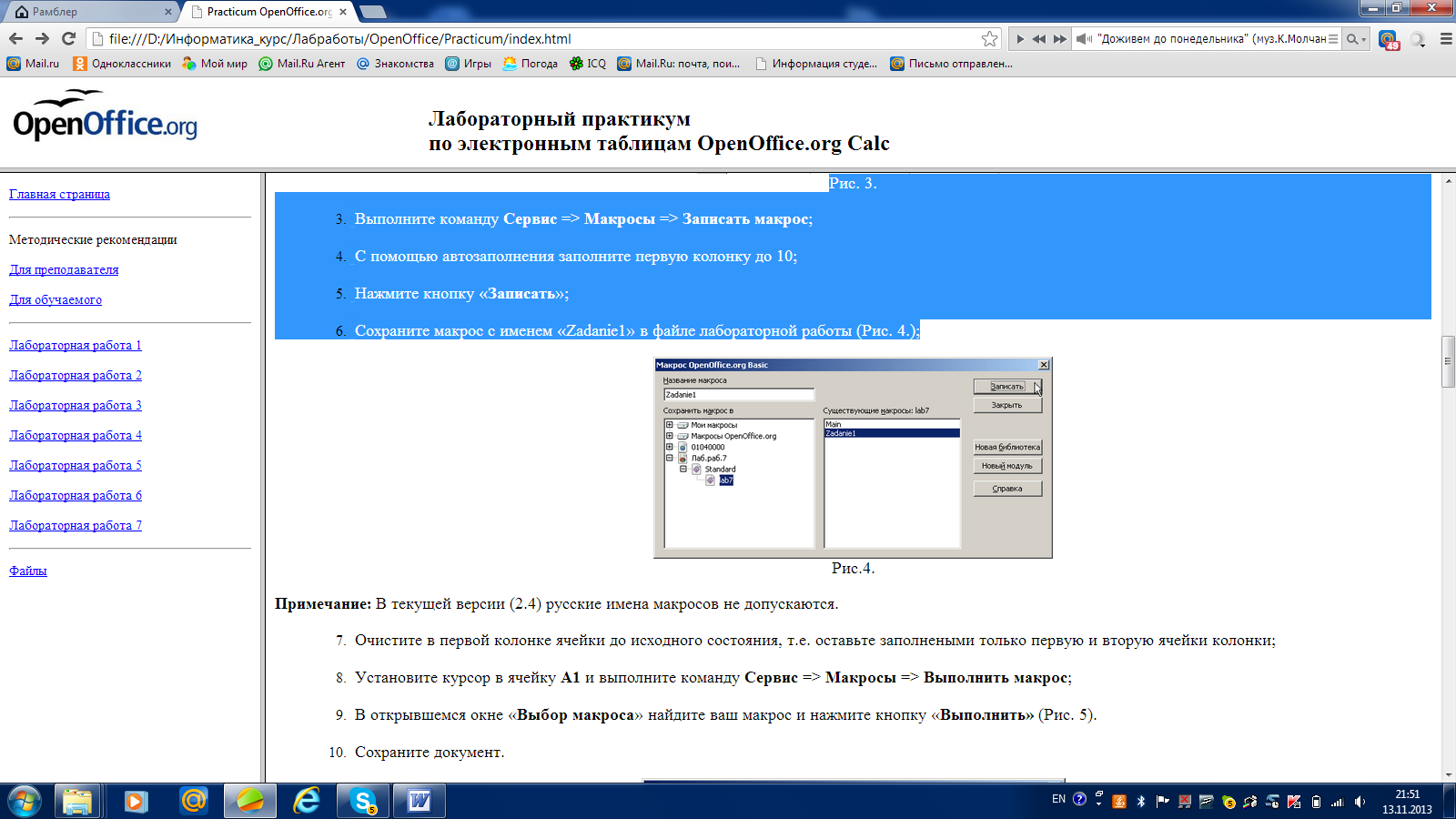
Task: Skip to the next track in the toolbar player
Action: tap(1059, 39)
